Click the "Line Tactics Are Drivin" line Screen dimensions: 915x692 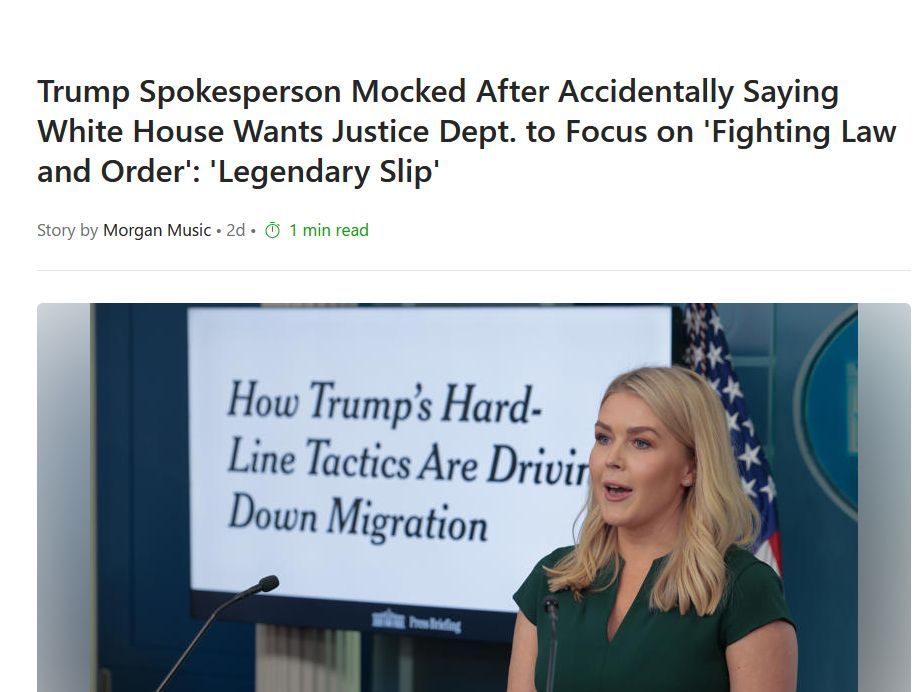(x=408, y=460)
